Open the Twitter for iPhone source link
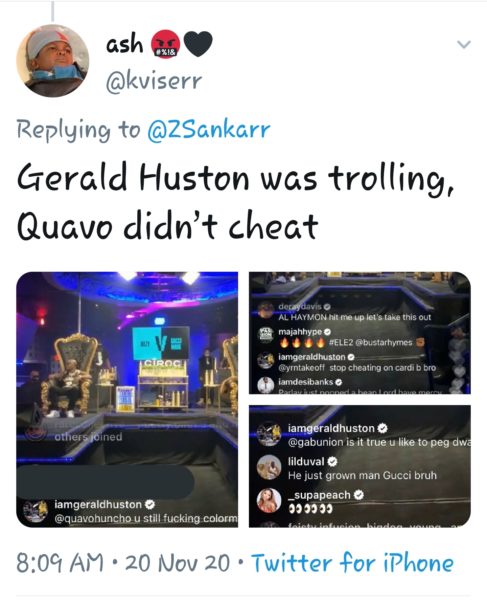The height and width of the screenshot is (600, 487). tap(352, 563)
